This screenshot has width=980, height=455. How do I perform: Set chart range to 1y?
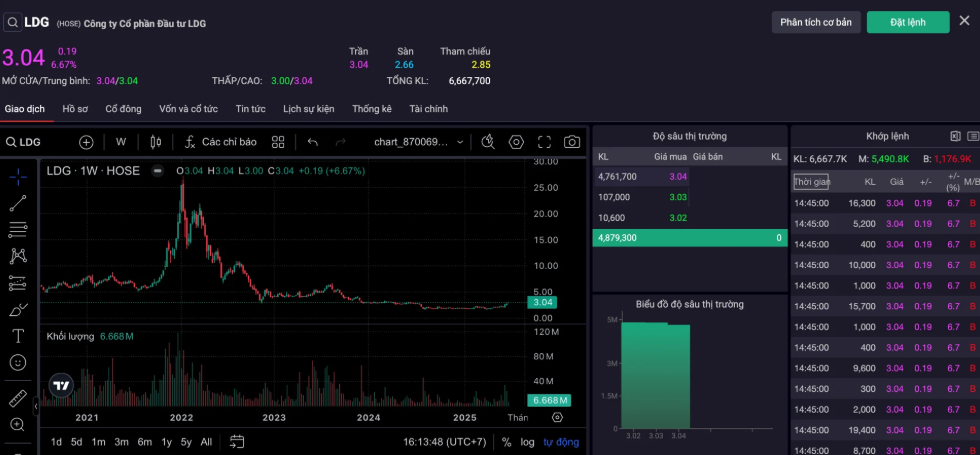tap(166, 442)
